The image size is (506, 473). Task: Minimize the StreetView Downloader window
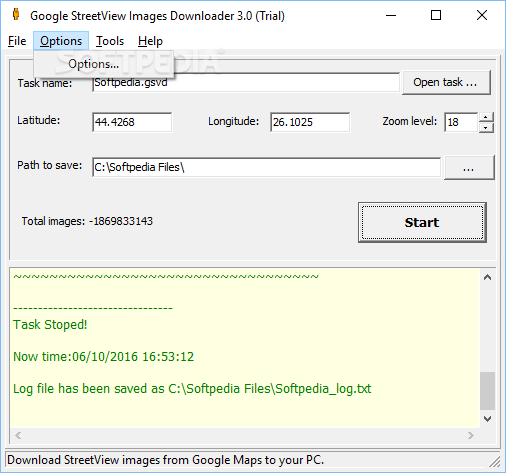tap(391, 15)
